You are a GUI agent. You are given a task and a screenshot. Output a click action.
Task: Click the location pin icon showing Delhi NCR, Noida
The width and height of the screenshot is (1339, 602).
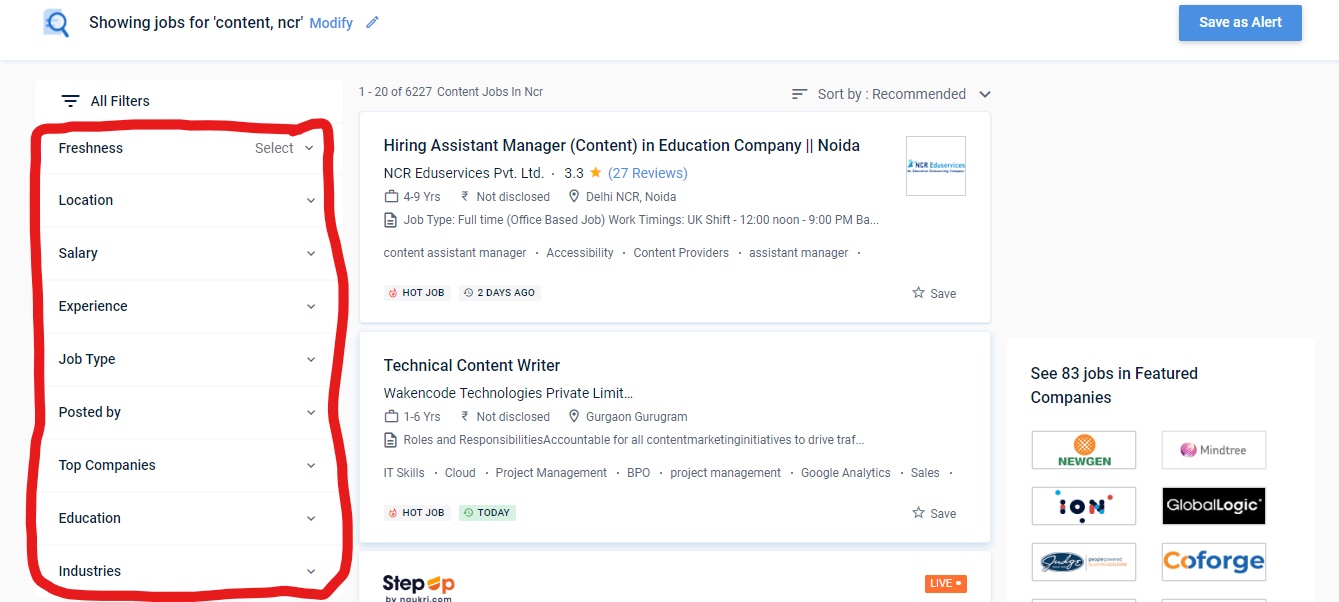click(x=574, y=196)
